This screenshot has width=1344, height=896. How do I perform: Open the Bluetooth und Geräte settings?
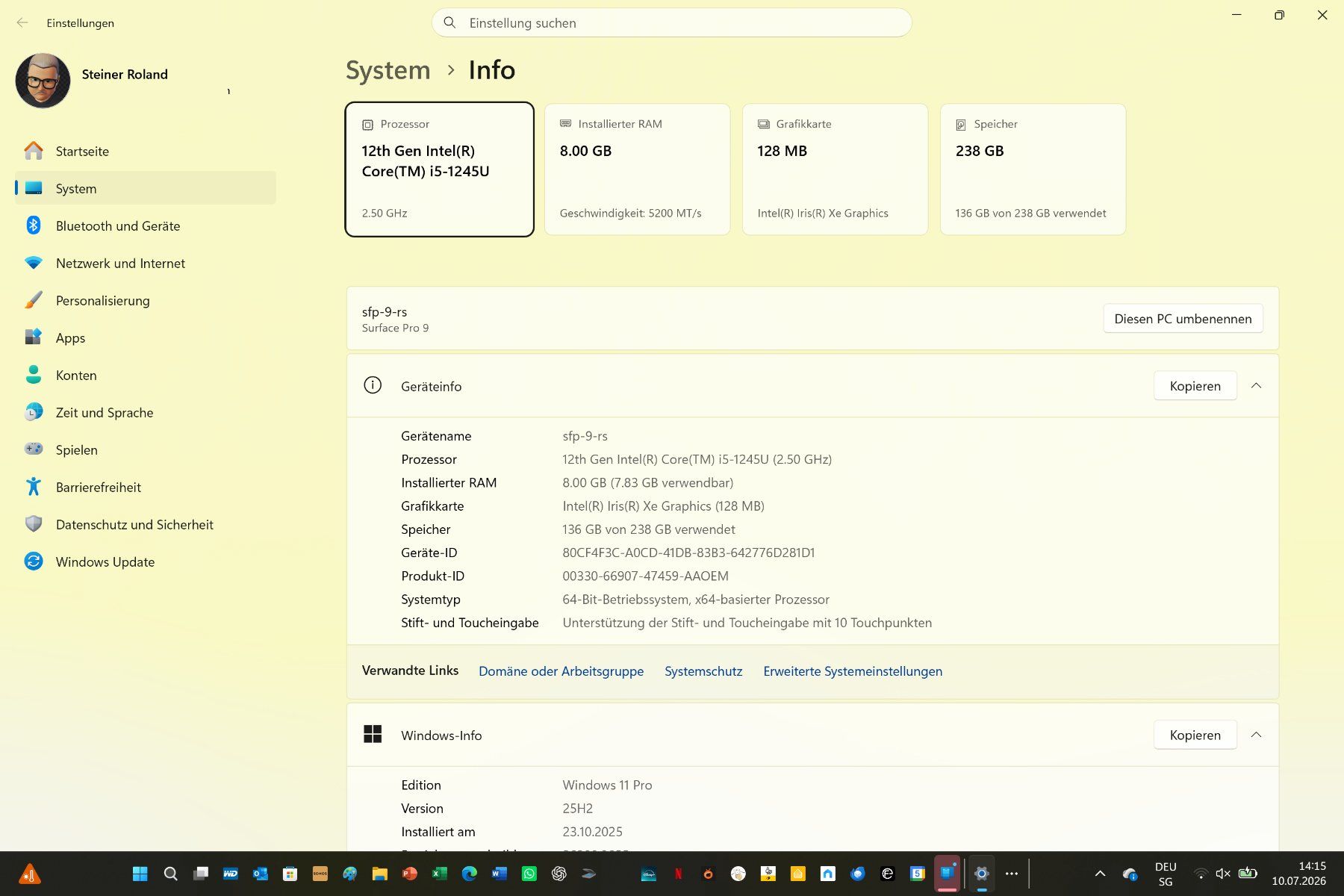146,225
